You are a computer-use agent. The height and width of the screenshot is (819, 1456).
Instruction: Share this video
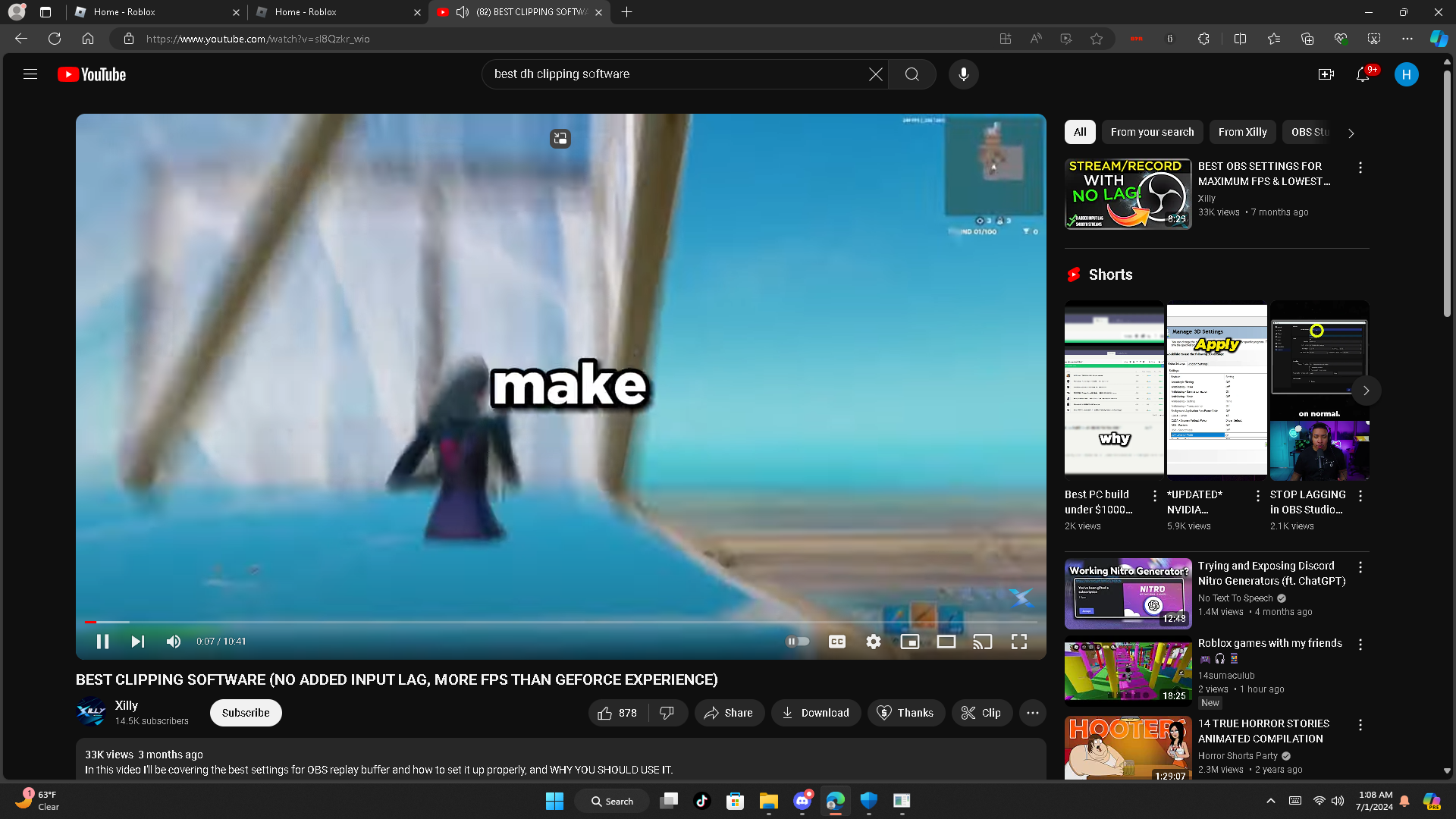coord(729,713)
